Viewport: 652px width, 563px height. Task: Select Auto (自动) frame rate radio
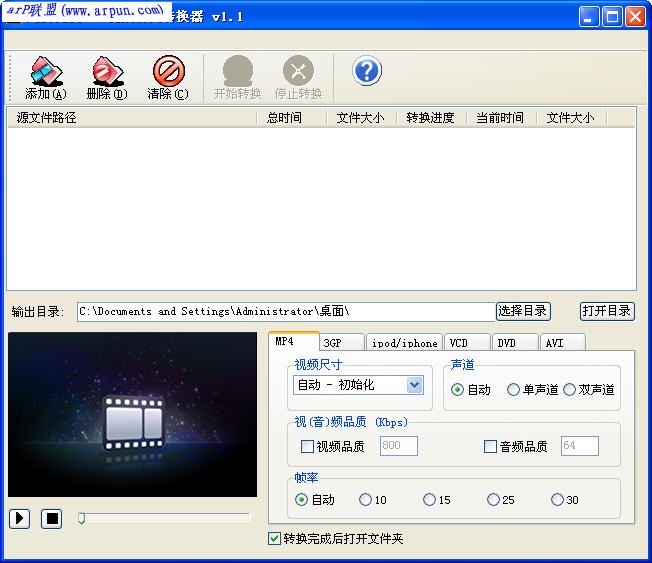[x=301, y=499]
